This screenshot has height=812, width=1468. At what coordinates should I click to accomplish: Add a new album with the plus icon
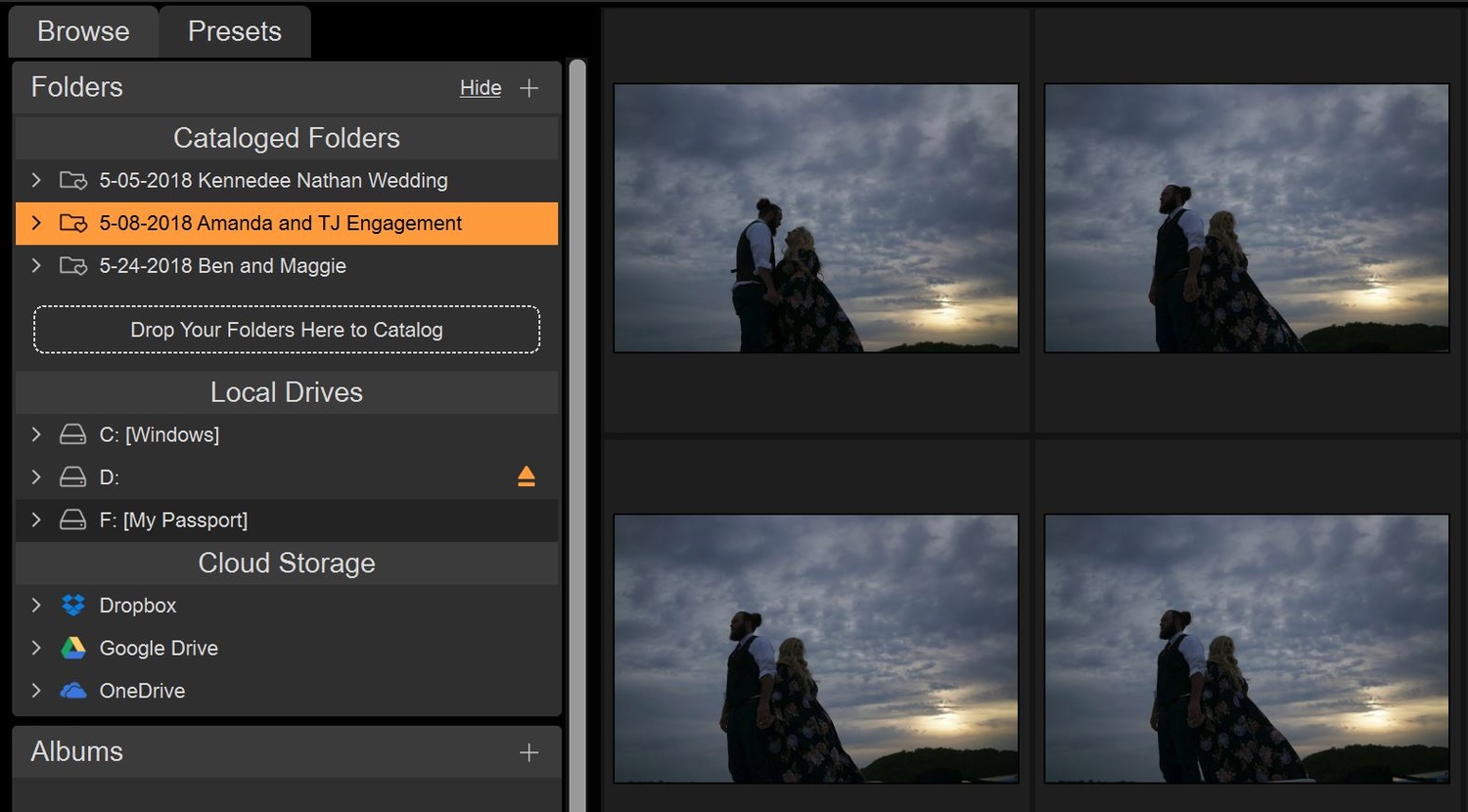529,752
